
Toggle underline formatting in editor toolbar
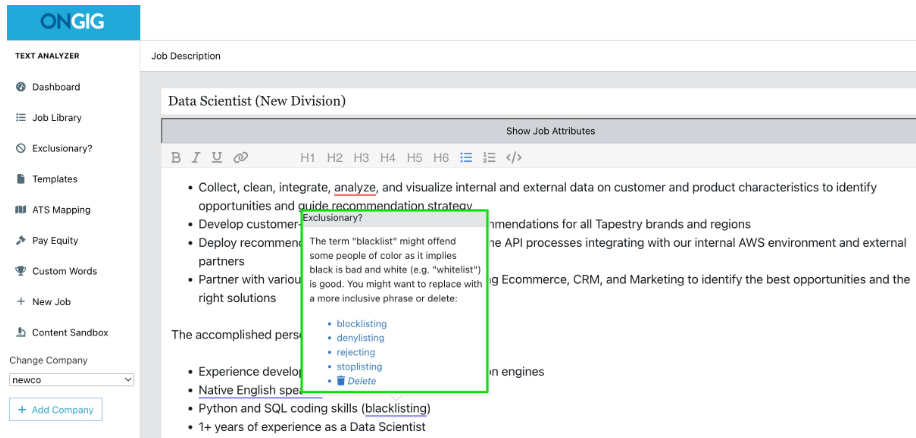click(x=217, y=157)
